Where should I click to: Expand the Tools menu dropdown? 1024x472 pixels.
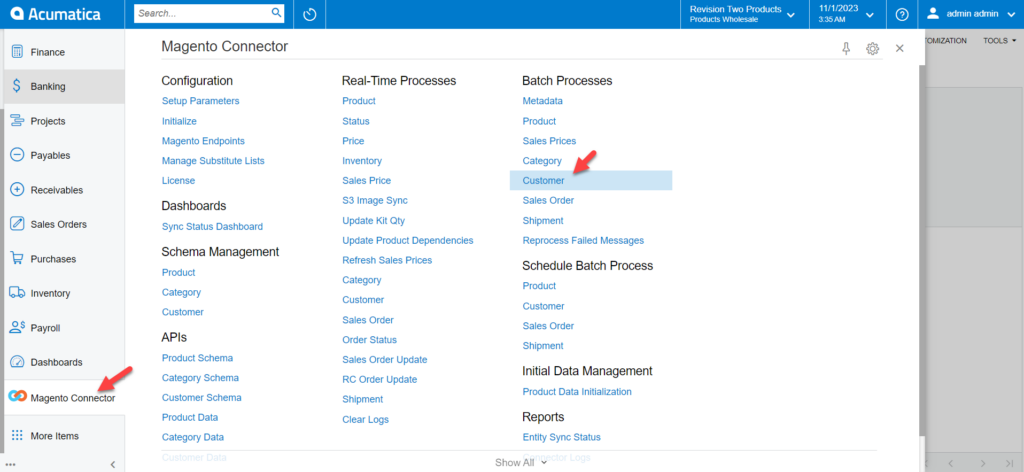(1000, 40)
